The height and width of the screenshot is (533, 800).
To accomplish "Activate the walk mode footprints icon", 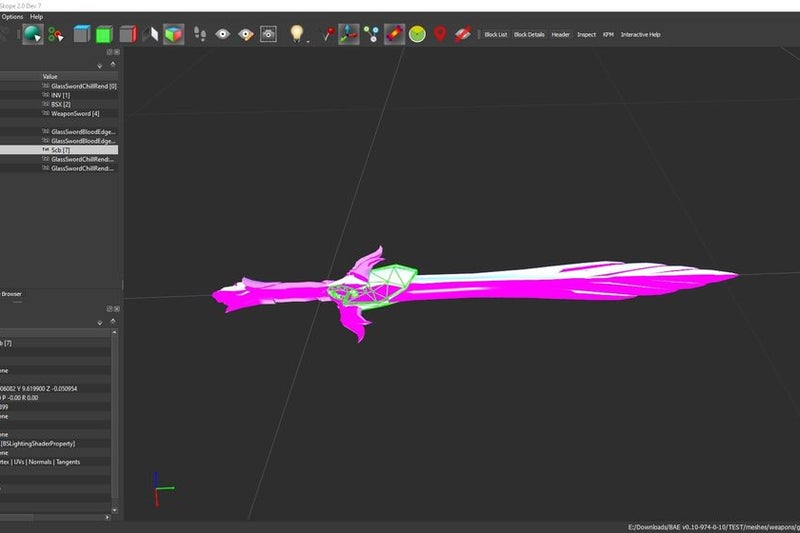I will 200,34.
